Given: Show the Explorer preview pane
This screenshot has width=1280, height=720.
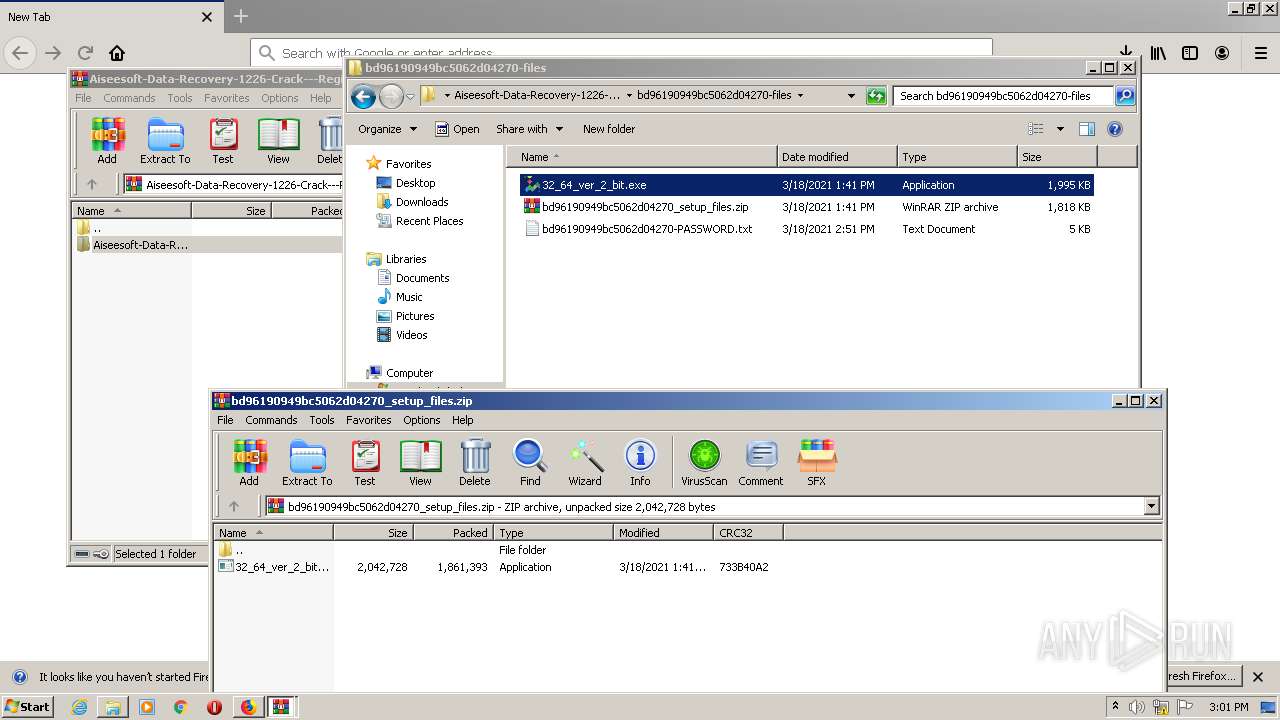Looking at the screenshot, I should click(1087, 129).
